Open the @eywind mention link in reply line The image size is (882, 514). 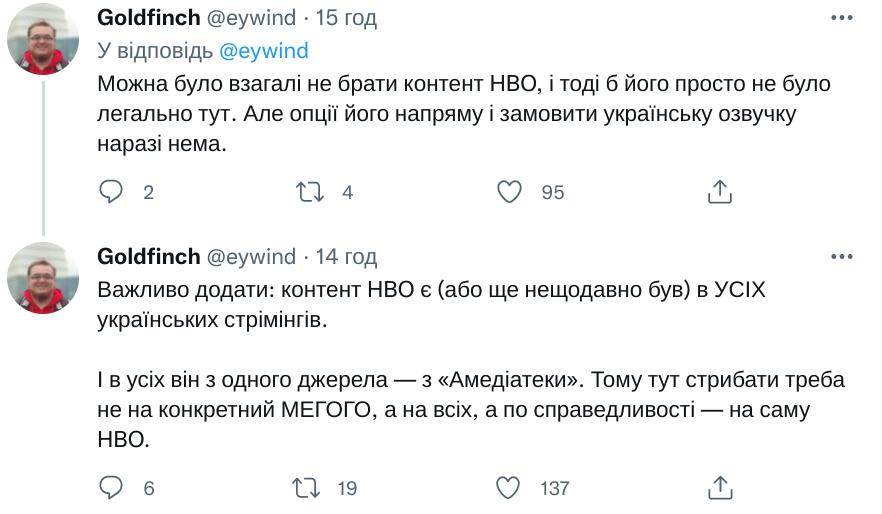(x=263, y=50)
